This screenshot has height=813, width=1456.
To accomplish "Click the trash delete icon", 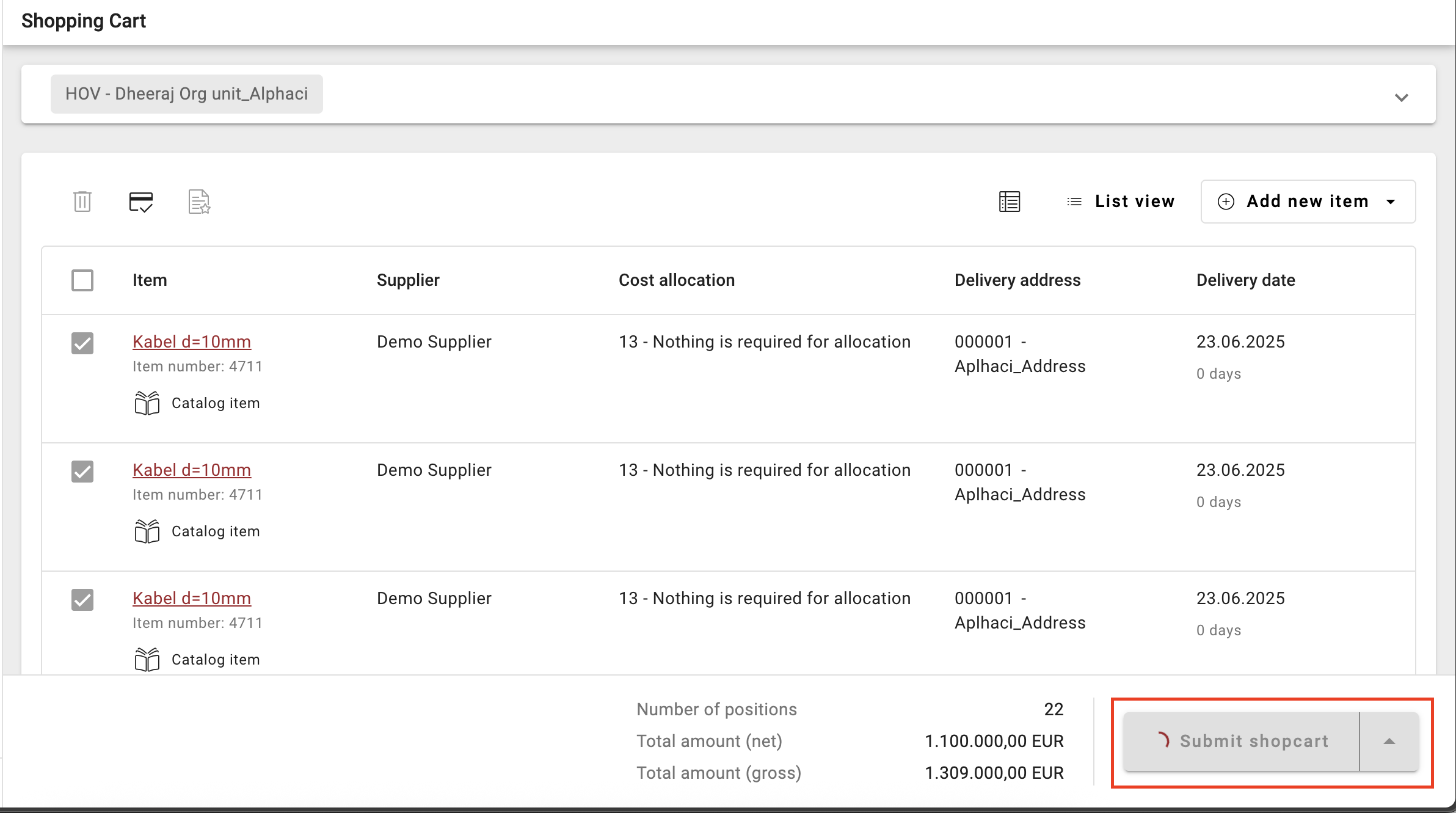I will (82, 202).
